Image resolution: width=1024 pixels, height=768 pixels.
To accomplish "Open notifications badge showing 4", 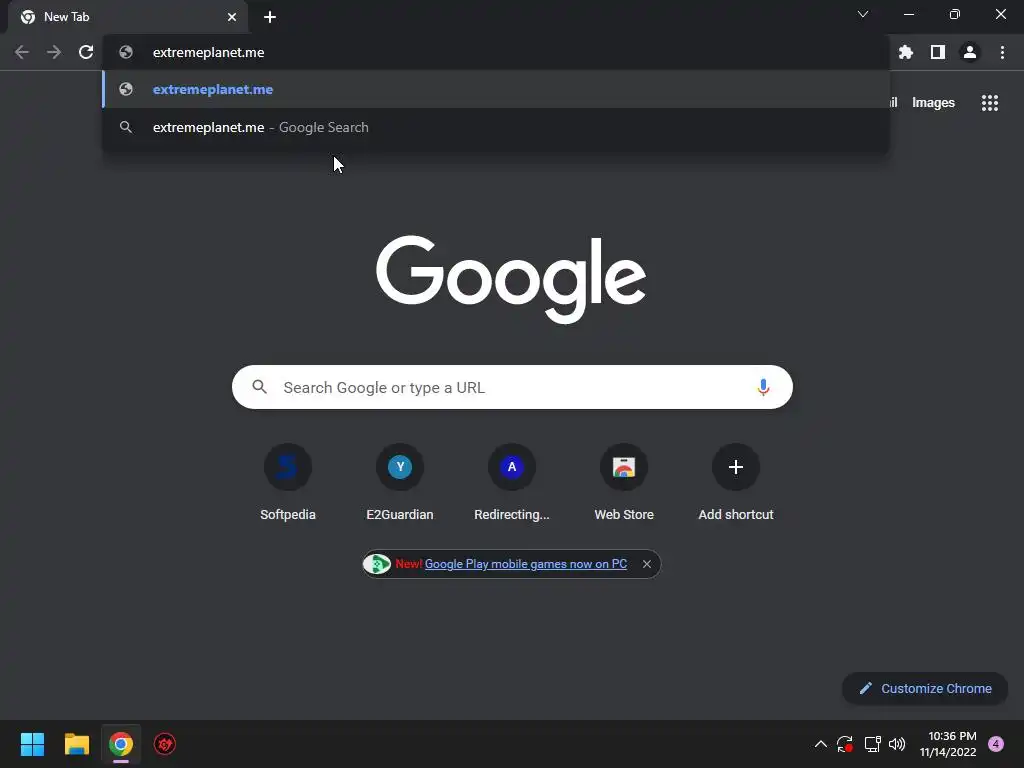I will coord(996,744).
